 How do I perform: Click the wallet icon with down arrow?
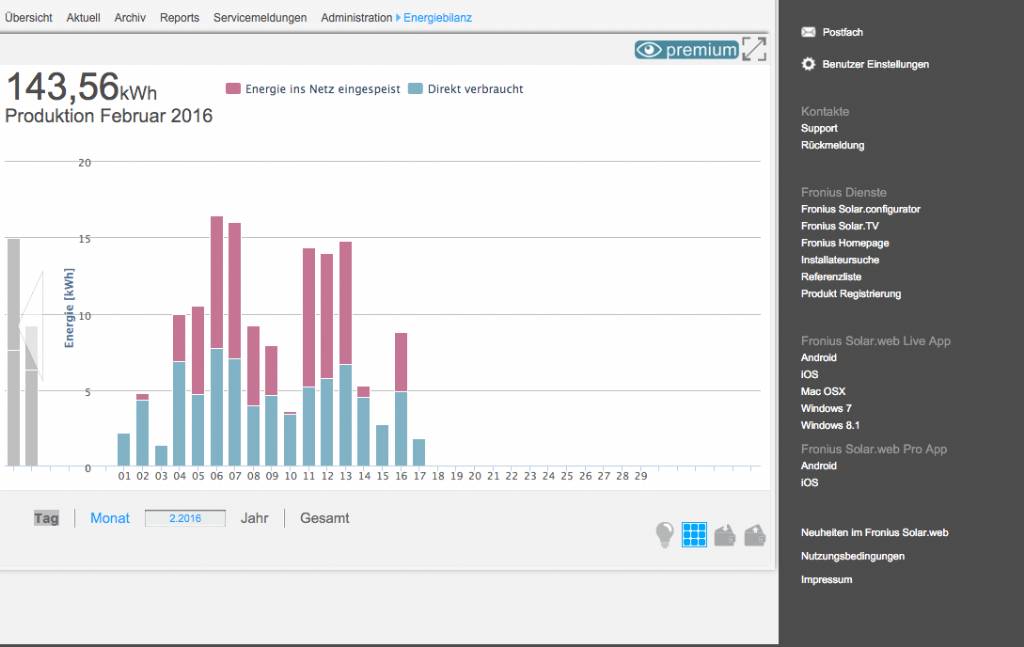pyautogui.click(x=725, y=536)
